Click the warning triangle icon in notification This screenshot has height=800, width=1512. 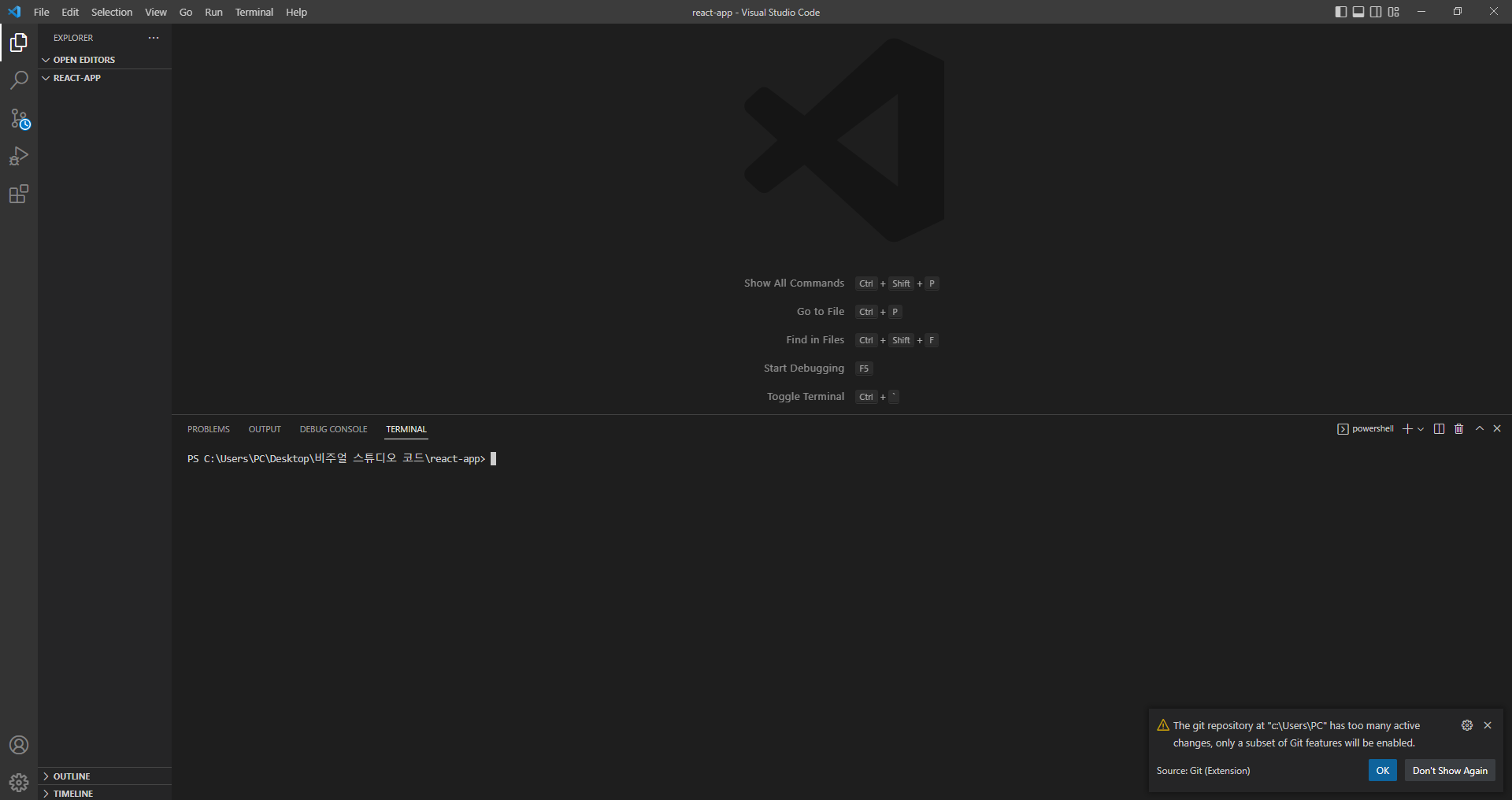tap(1163, 725)
